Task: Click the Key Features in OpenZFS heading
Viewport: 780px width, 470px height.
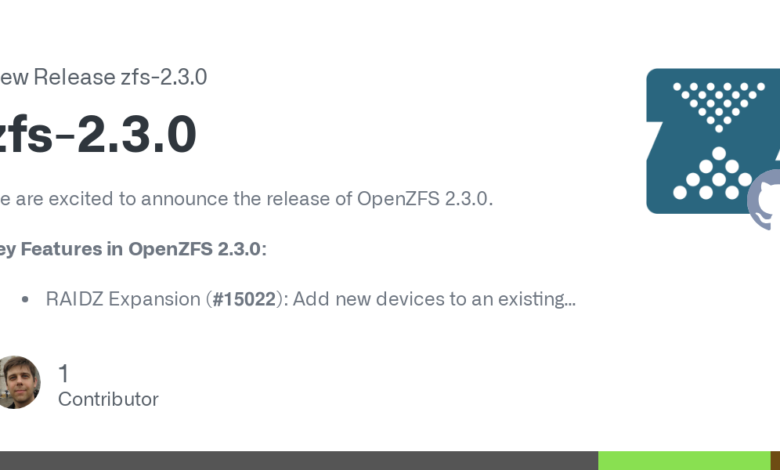Action: (x=132, y=249)
